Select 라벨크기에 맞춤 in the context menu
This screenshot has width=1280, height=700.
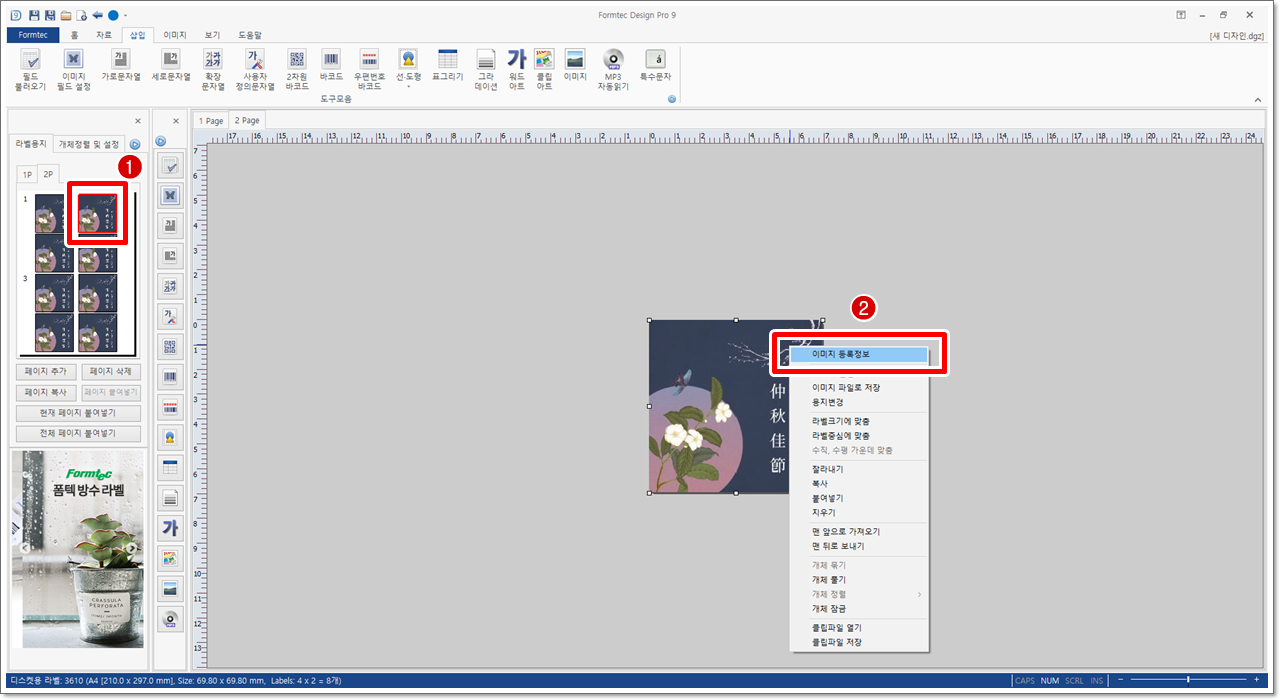tap(860, 421)
